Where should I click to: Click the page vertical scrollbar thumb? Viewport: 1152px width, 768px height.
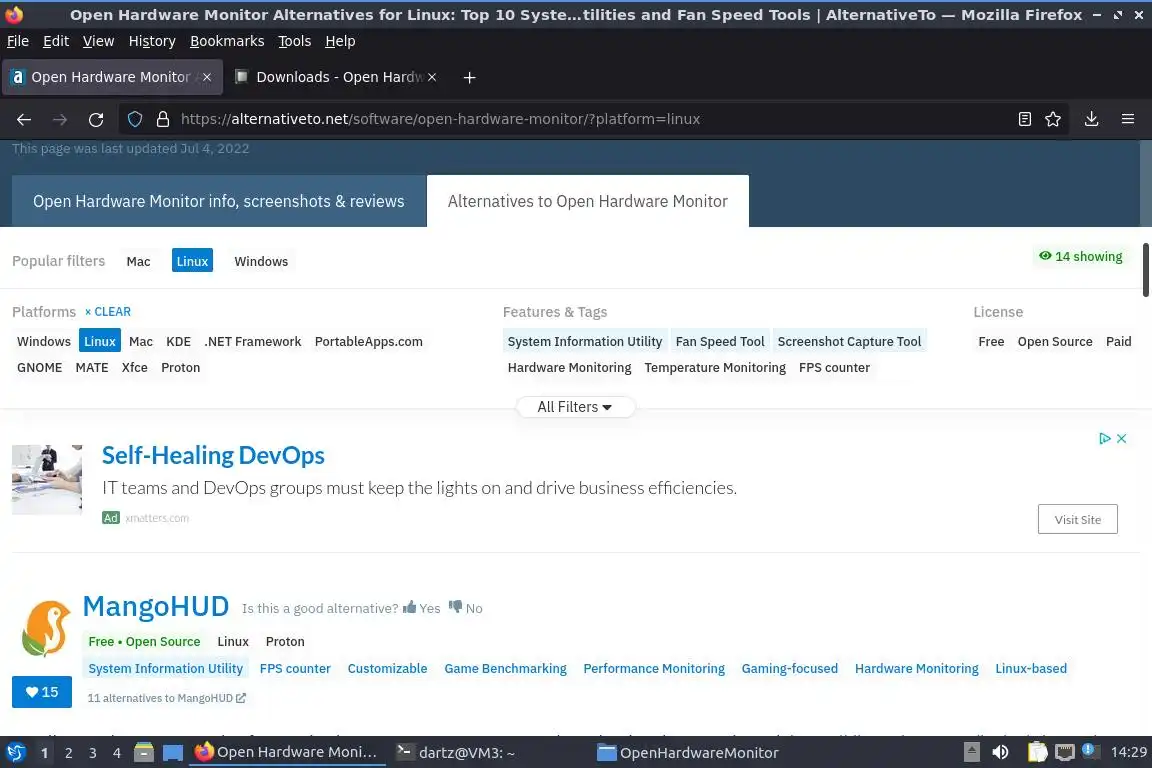point(1145,270)
